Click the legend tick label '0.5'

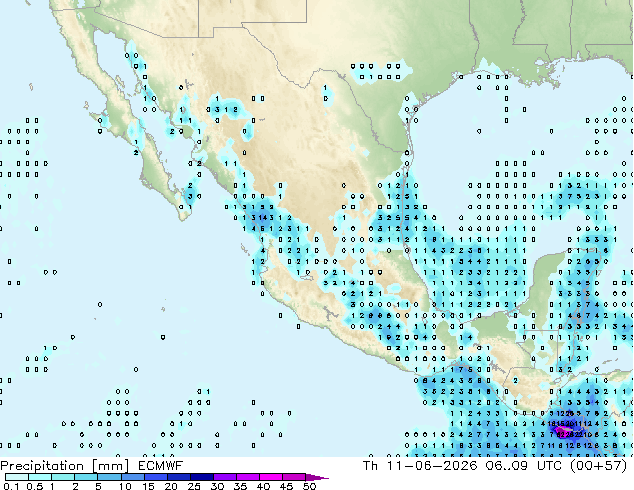[34, 486]
